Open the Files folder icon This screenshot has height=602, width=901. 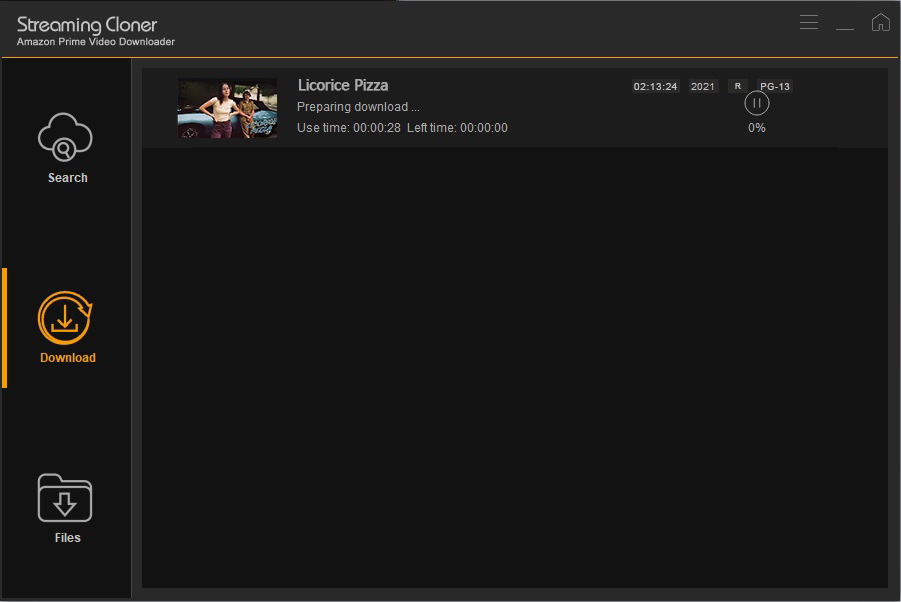coord(65,497)
